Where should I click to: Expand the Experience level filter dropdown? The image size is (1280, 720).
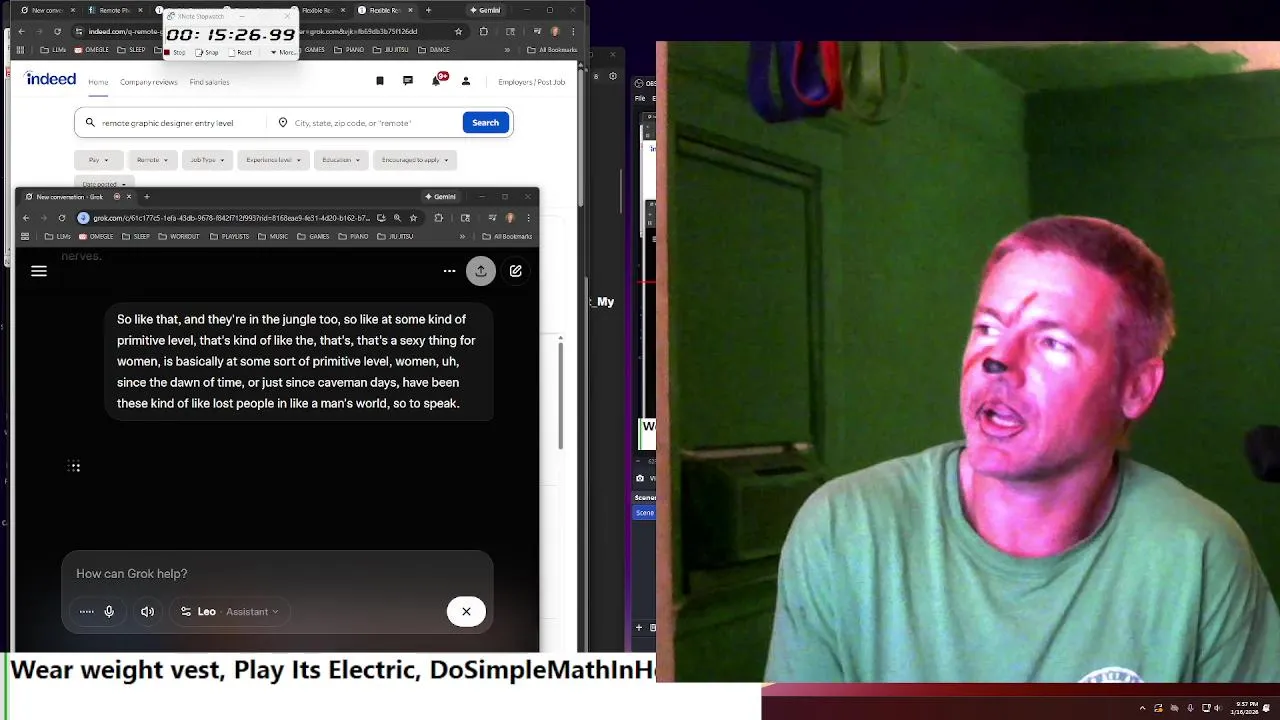(273, 160)
